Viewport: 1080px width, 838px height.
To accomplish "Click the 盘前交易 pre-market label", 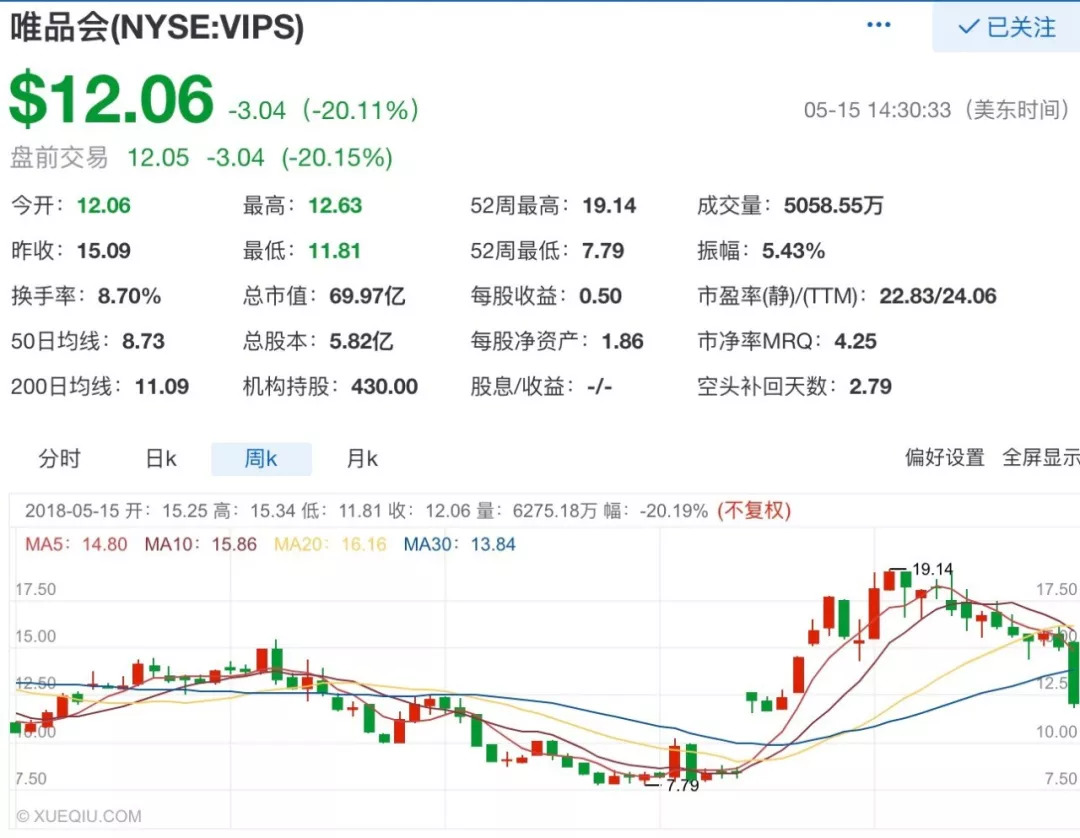I will 59,158.
